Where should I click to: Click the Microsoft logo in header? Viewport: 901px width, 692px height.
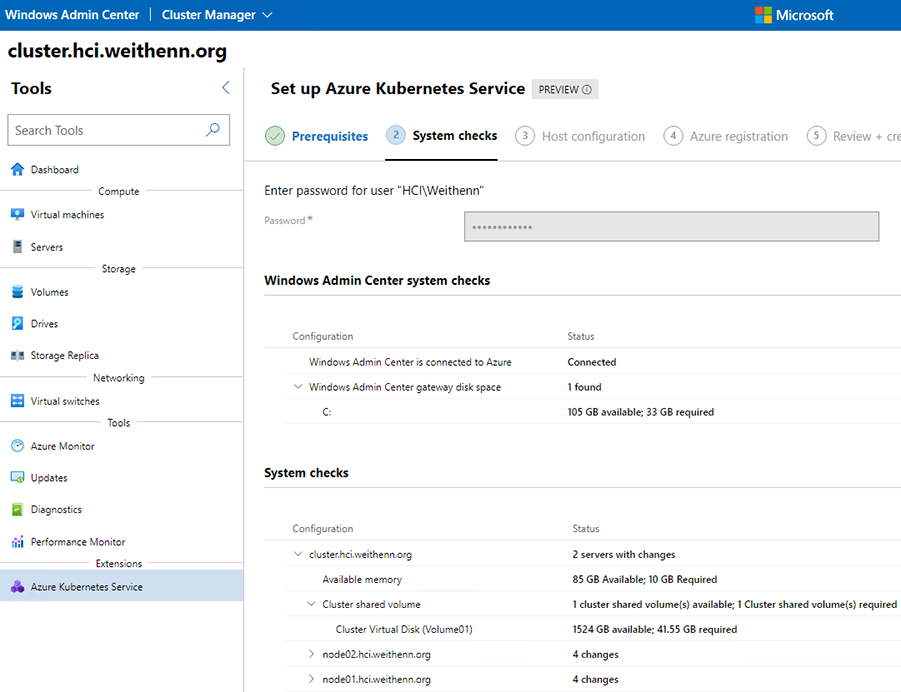(763, 15)
